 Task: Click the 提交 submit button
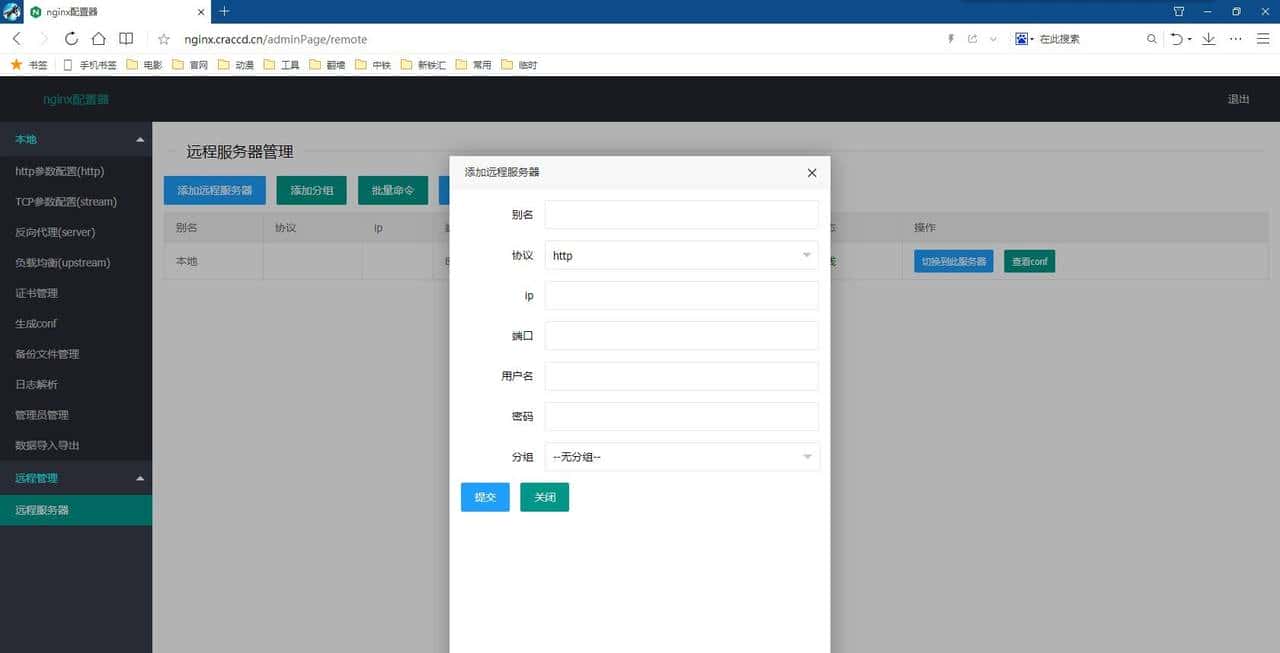pyautogui.click(x=485, y=496)
